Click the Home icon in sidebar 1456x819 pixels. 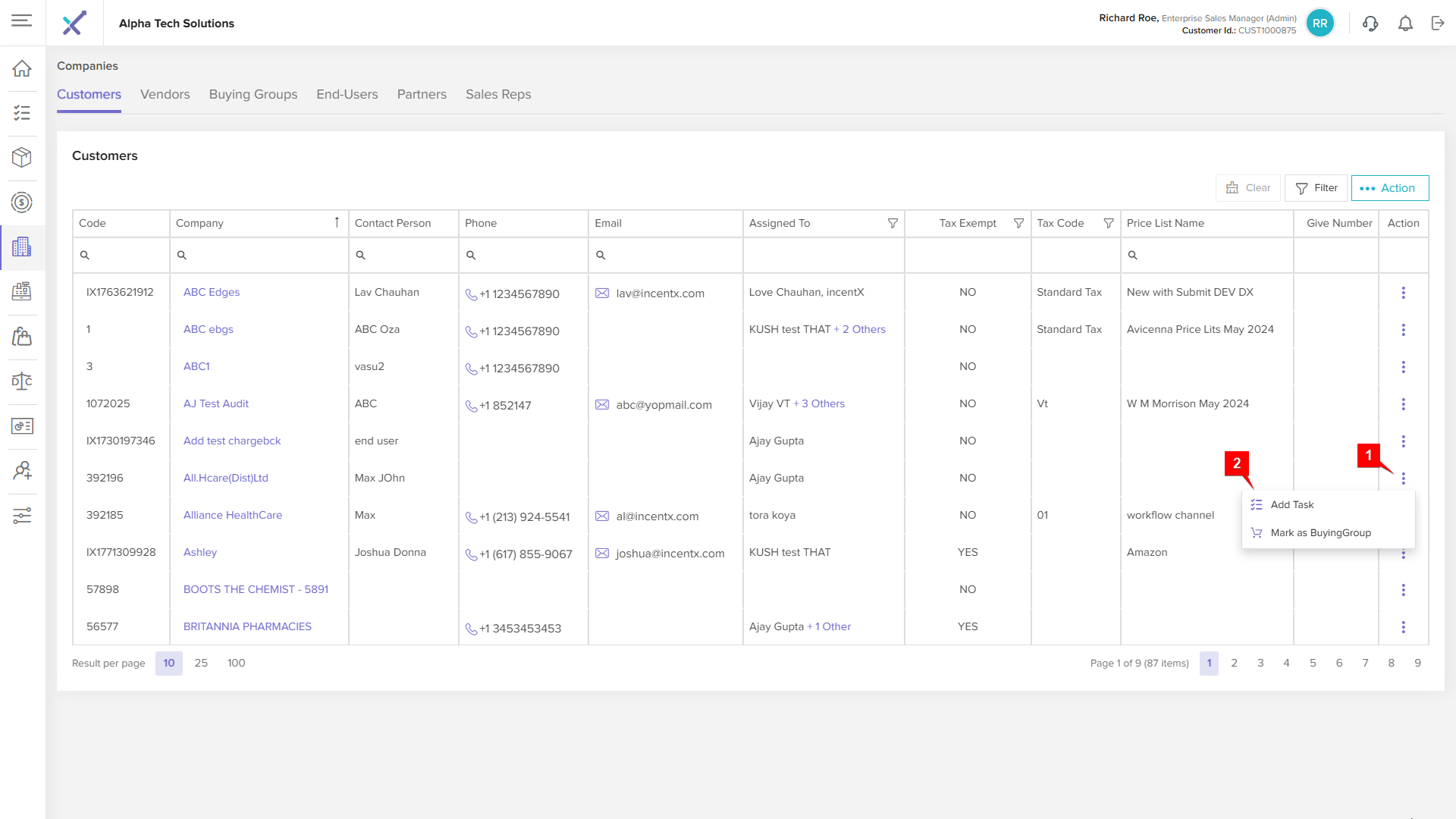(22, 69)
